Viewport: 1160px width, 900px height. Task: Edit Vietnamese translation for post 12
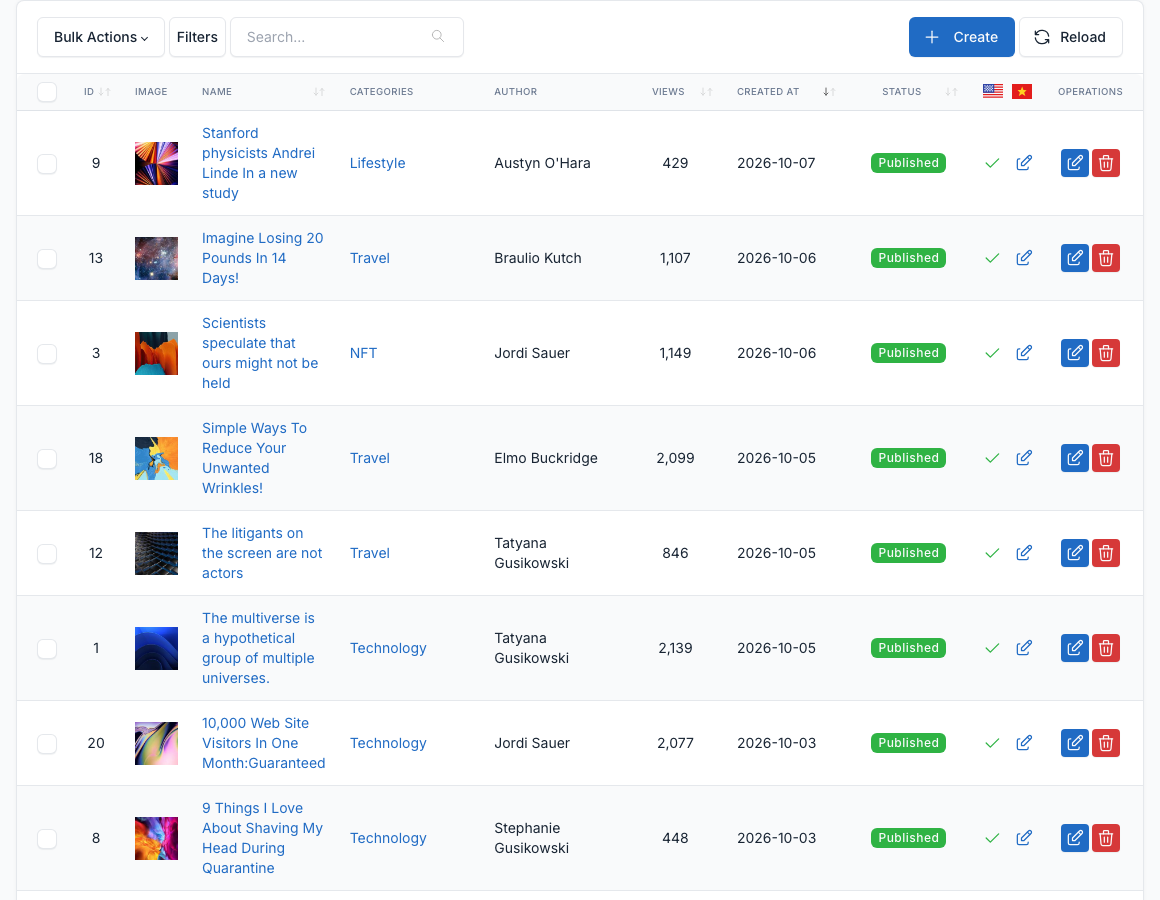(1024, 553)
